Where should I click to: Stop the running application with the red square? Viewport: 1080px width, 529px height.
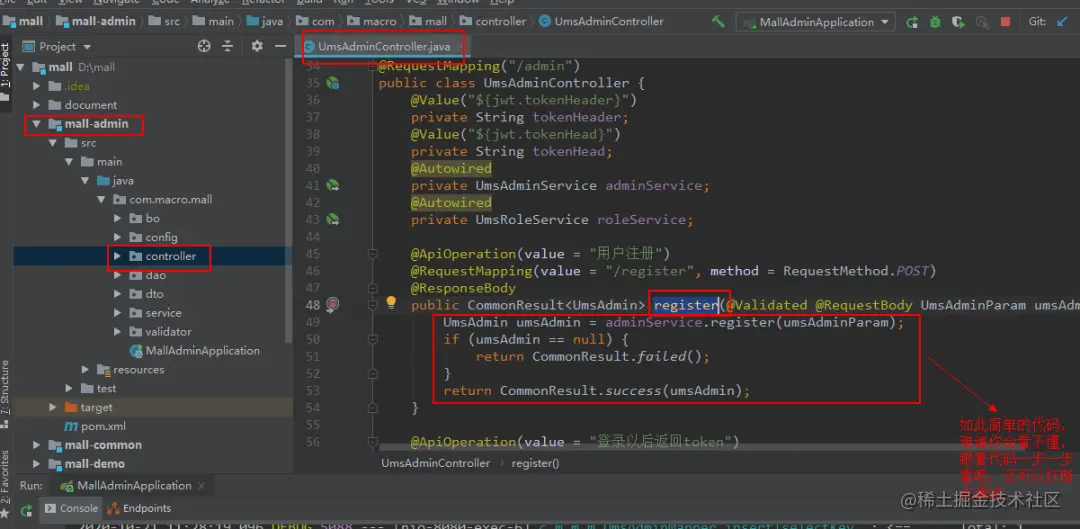(1006, 22)
